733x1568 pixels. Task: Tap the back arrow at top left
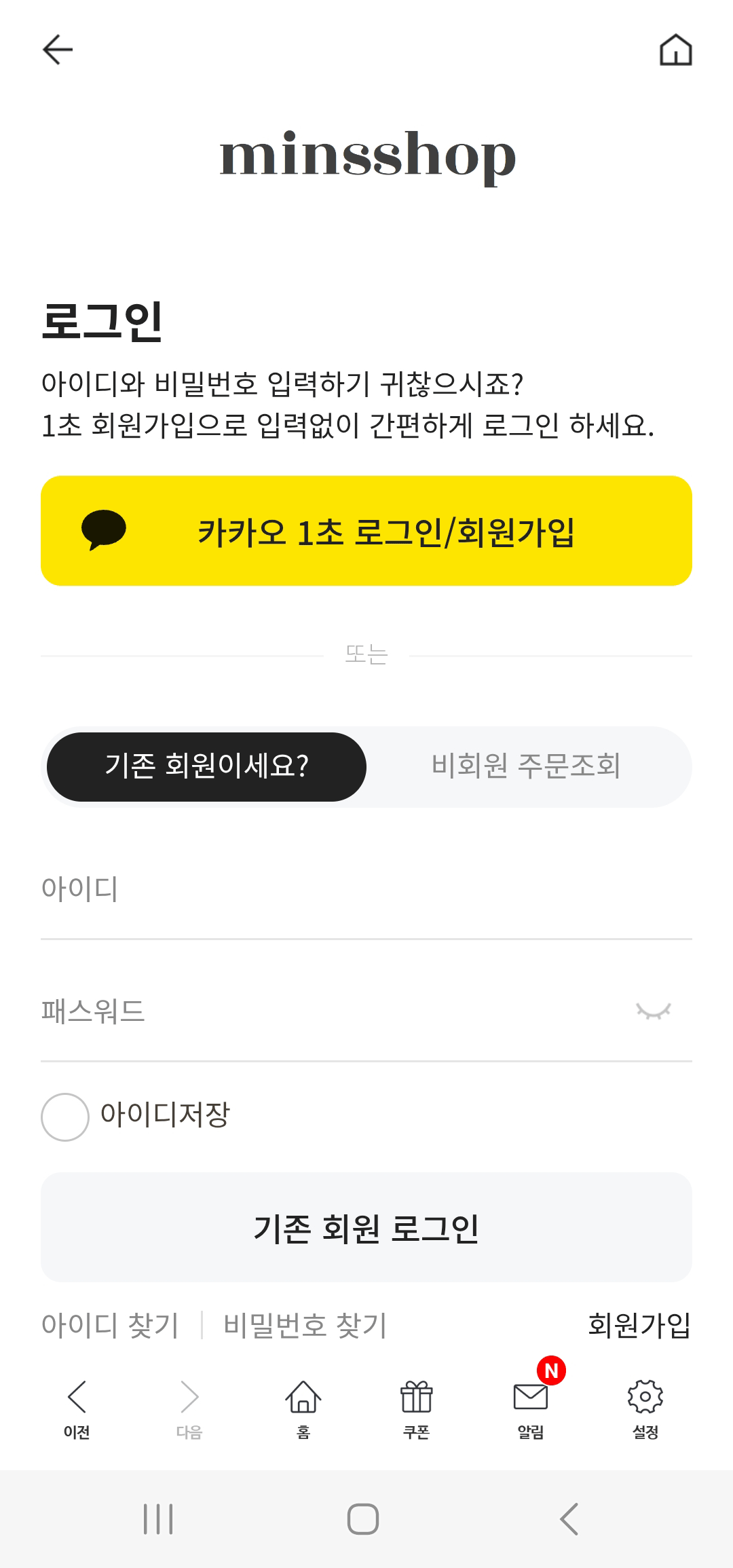click(58, 50)
